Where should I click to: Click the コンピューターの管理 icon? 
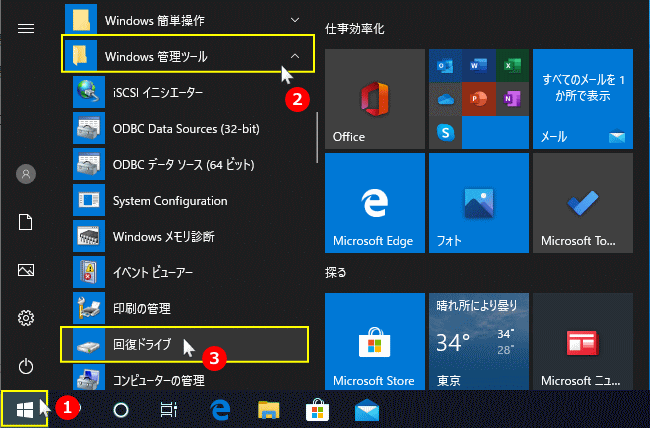click(x=89, y=377)
